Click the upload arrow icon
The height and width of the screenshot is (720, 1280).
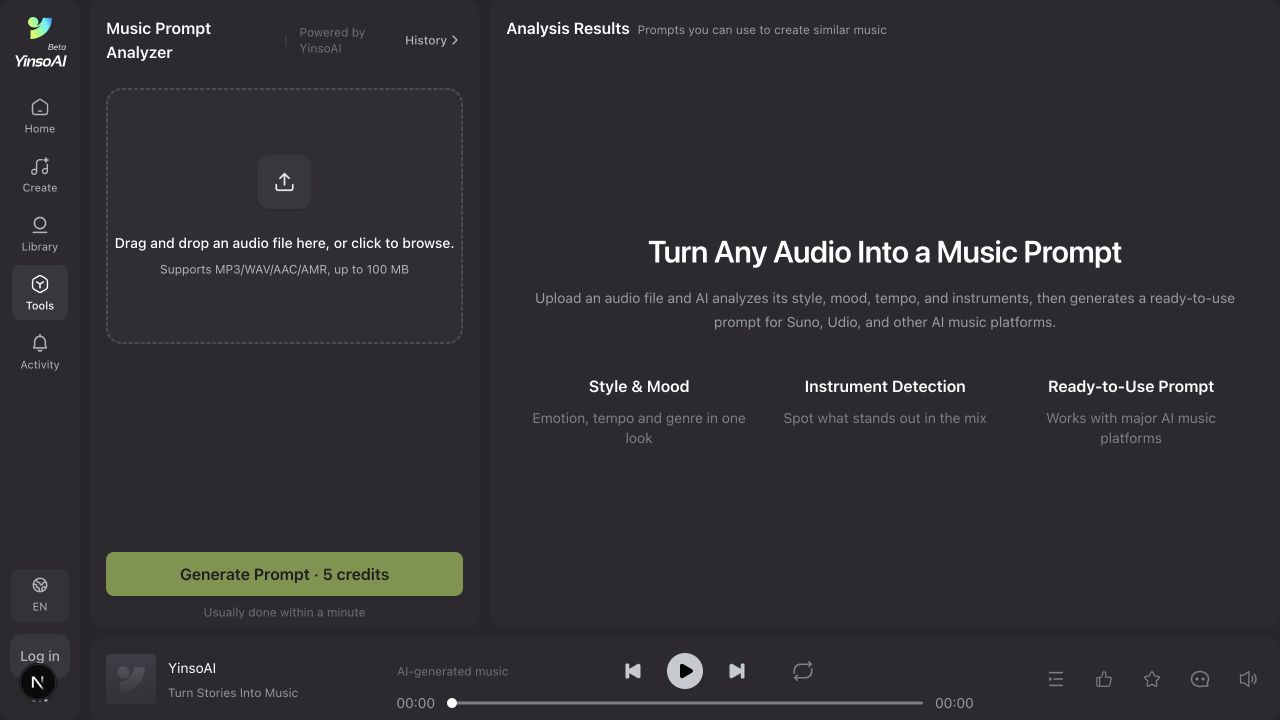(x=284, y=182)
